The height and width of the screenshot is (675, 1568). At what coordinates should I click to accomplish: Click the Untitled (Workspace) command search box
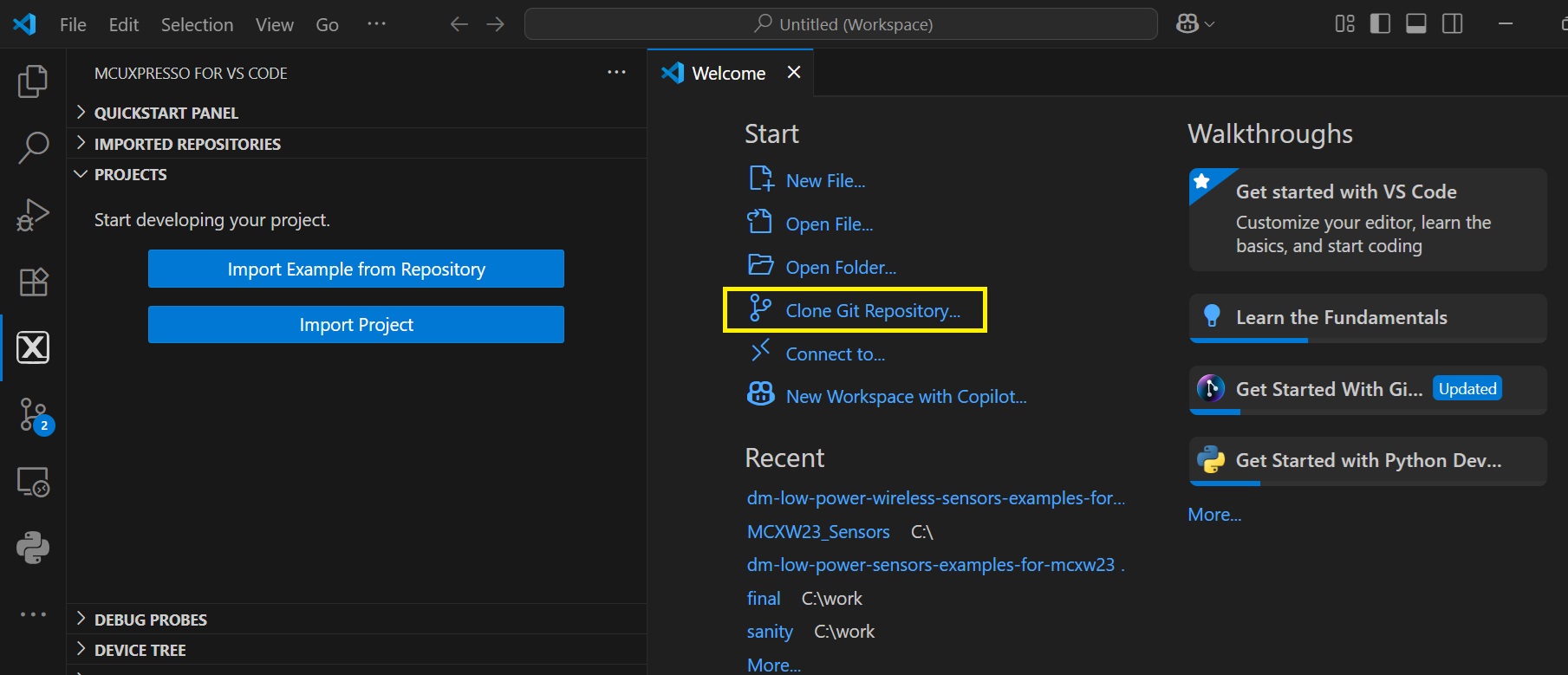click(x=841, y=24)
